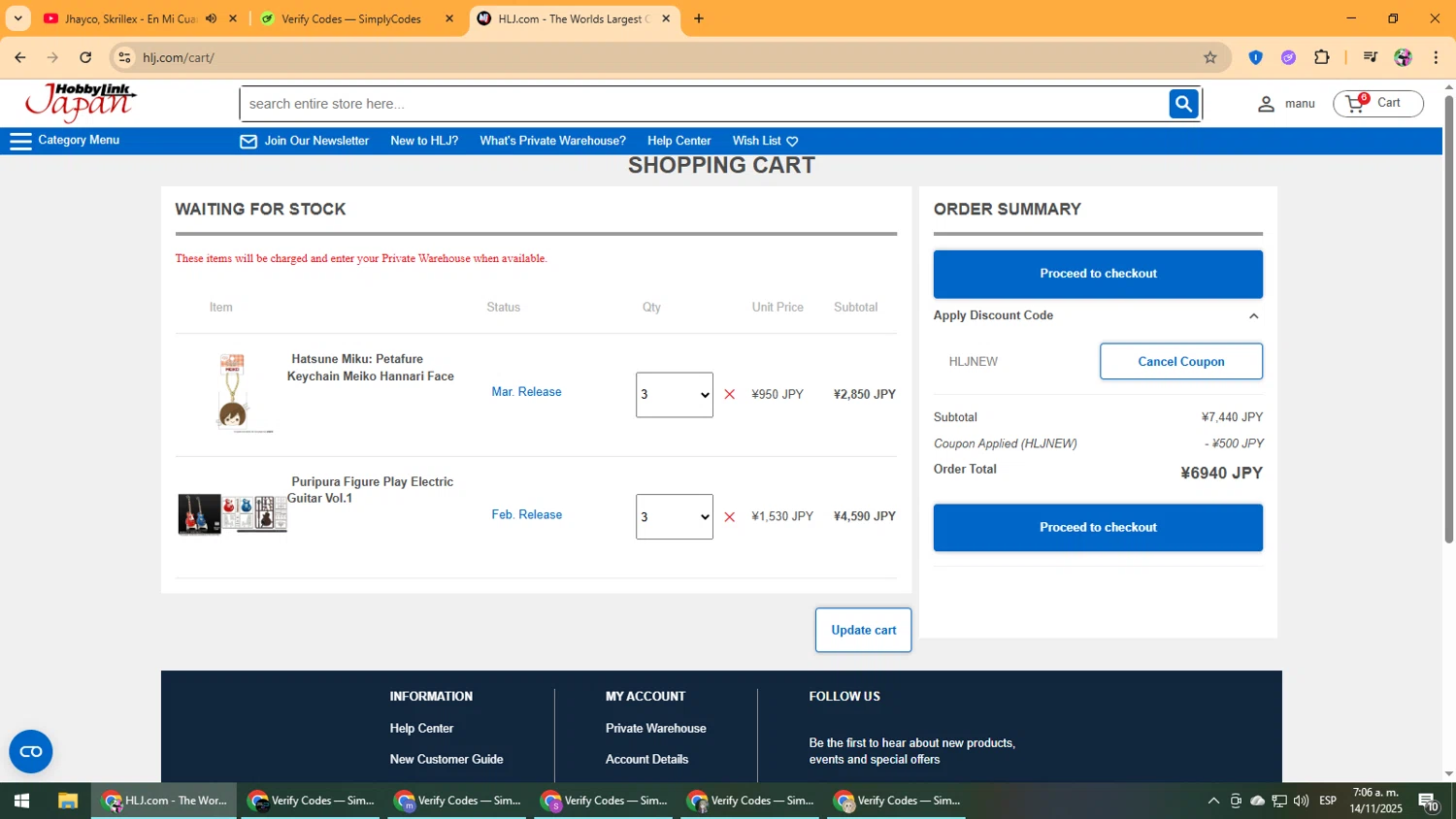This screenshot has width=1456, height=819.
Task: Open Puripura Figure Play Electric Guitar link
Action: 370,490
